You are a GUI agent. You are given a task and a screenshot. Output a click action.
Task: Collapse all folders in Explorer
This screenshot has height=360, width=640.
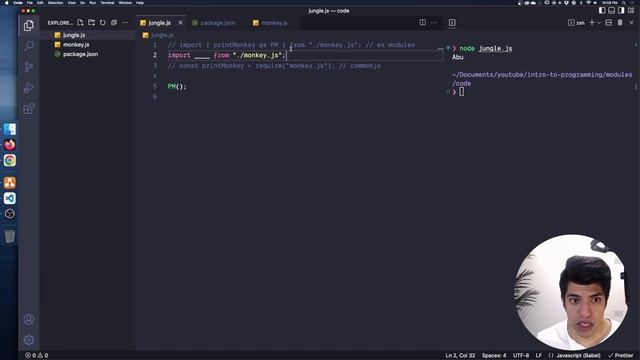114,23
